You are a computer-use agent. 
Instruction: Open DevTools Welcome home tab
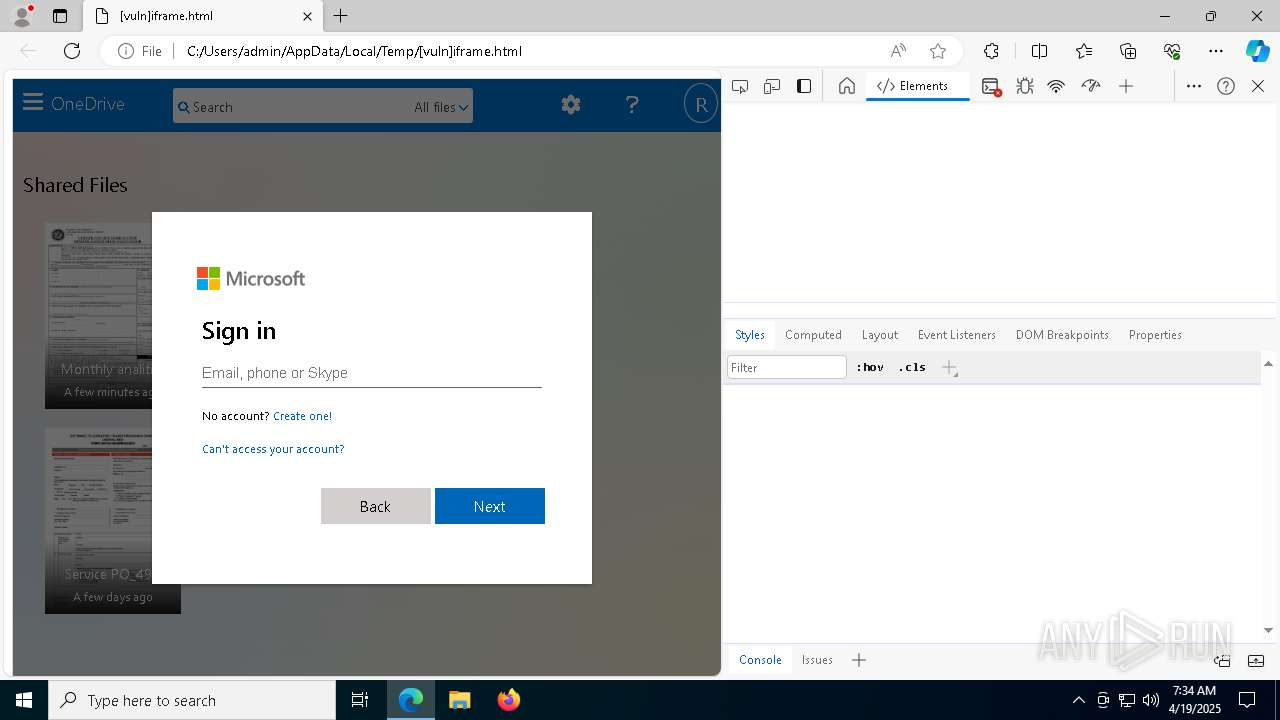coord(847,86)
